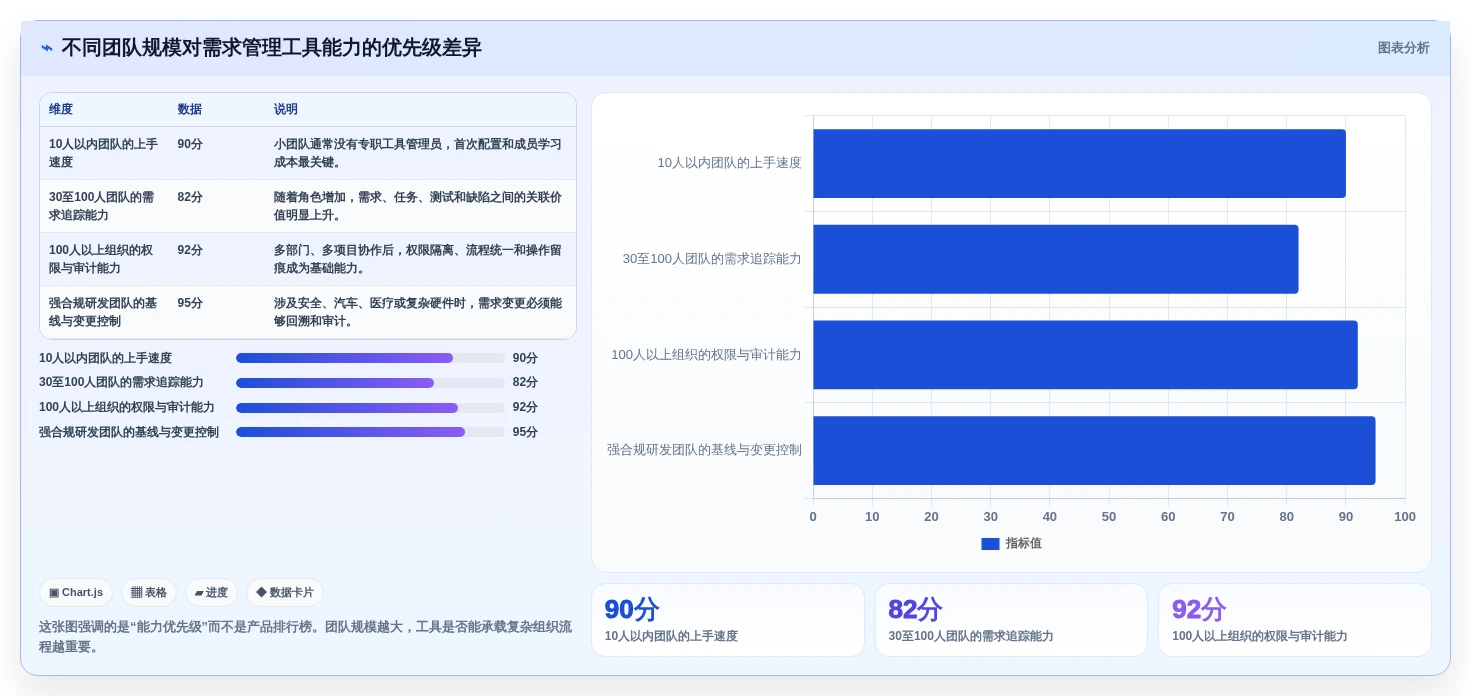Click the 92分 value in the table
Image resolution: width=1471 pixels, height=696 pixels.
click(190, 250)
